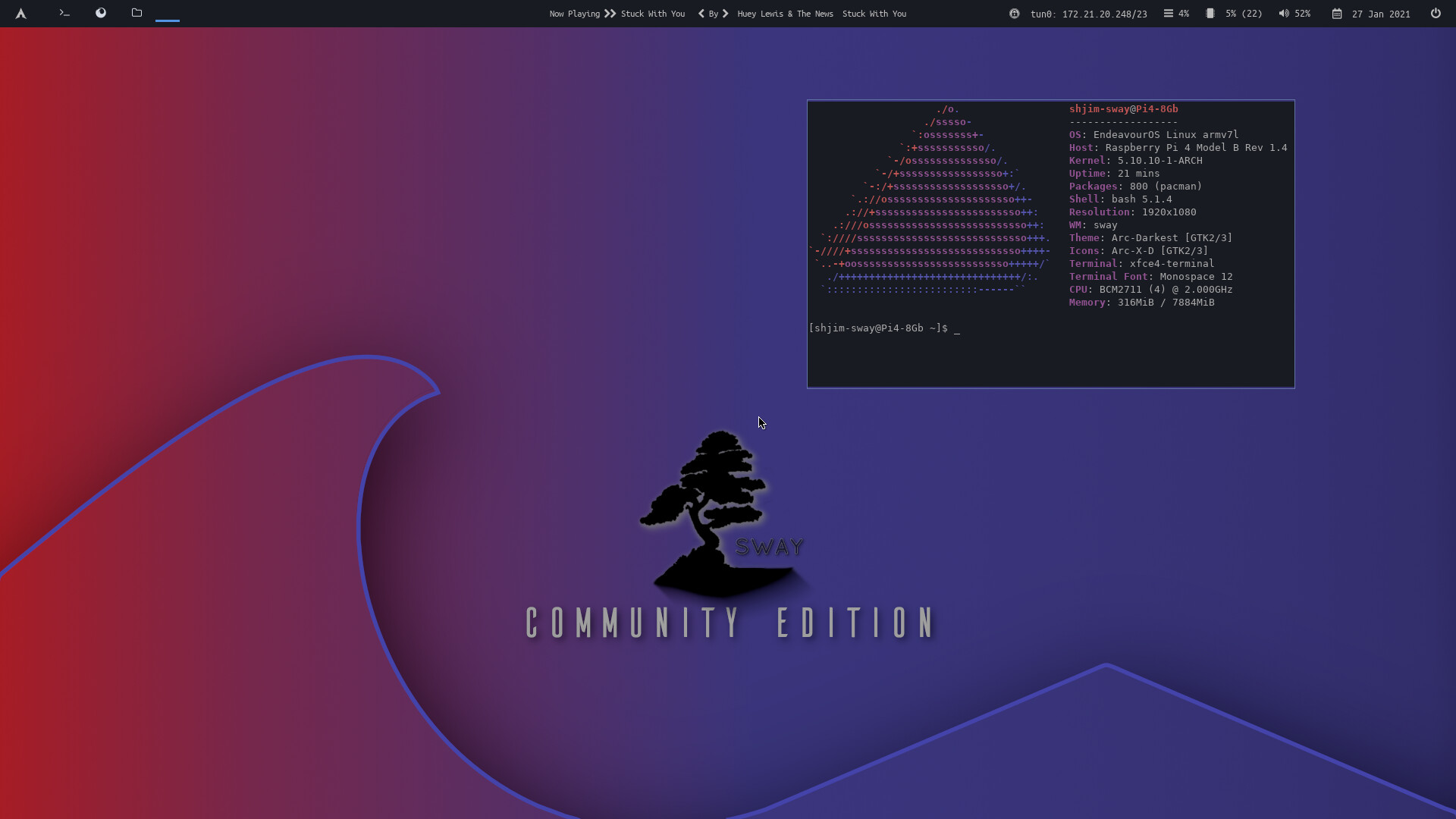Screen dimensions: 1456x819
Task: Click the date '27 Jan 2021'
Action: pos(1381,14)
